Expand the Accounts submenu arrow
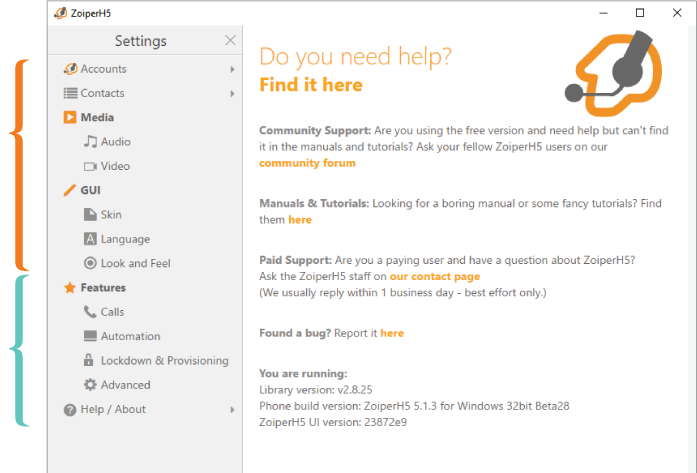 pyautogui.click(x=232, y=69)
